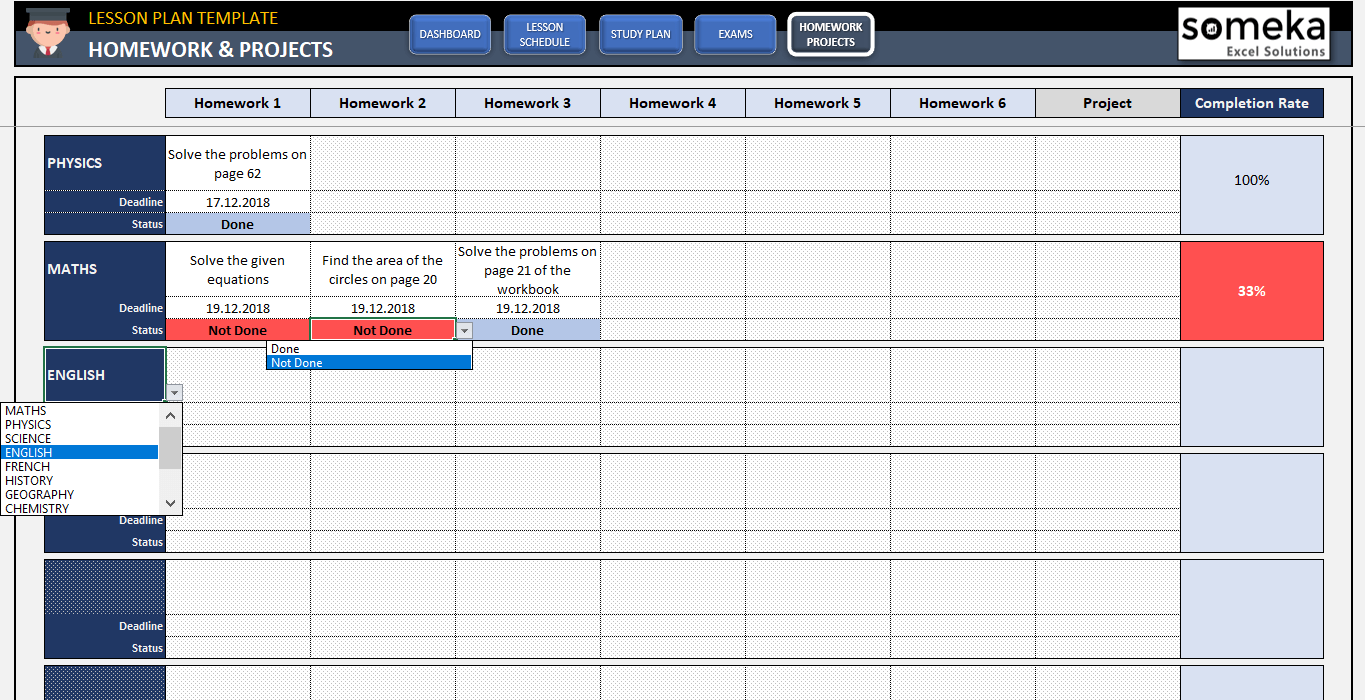Image resolution: width=1365 pixels, height=700 pixels.
Task: Click the Homework 4 column header
Action: point(672,102)
